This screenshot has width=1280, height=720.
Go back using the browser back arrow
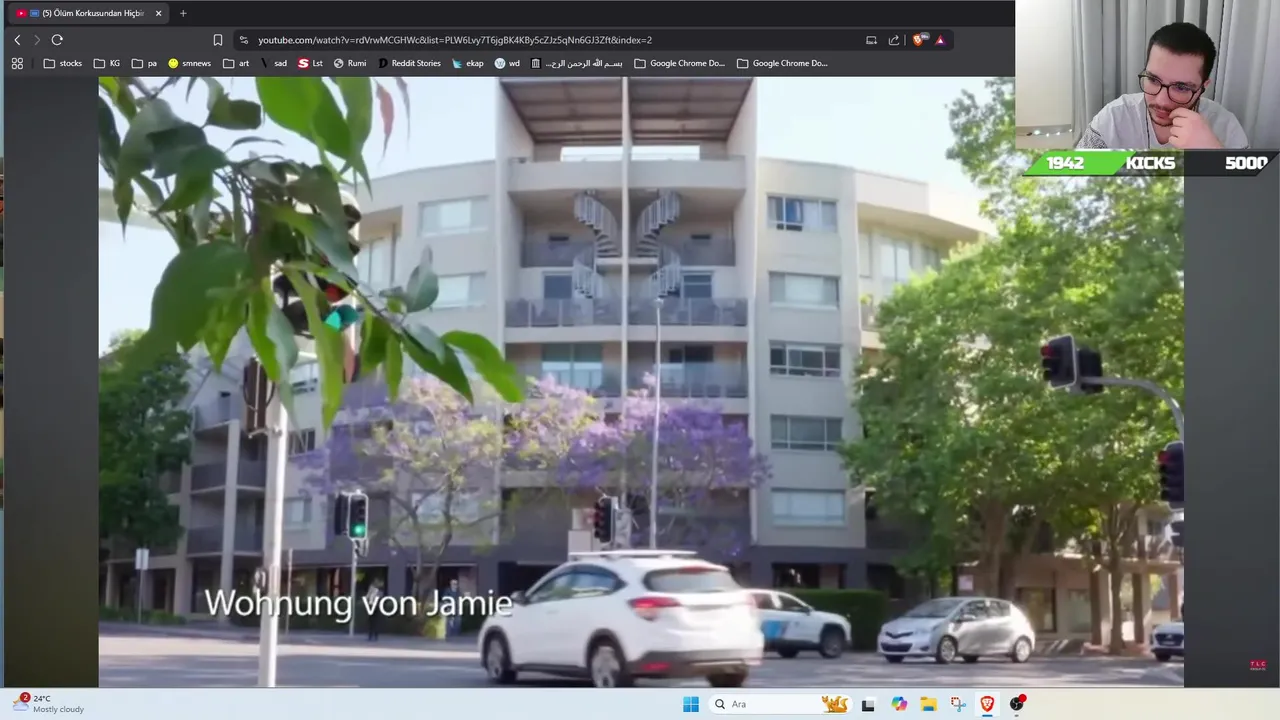click(x=17, y=40)
